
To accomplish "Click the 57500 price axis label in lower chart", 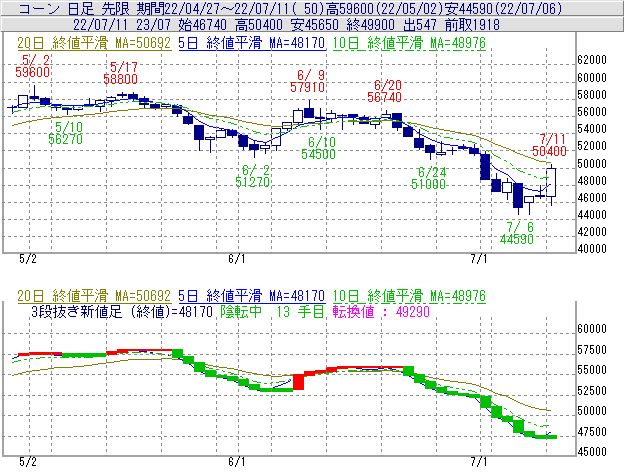I will tap(592, 350).
